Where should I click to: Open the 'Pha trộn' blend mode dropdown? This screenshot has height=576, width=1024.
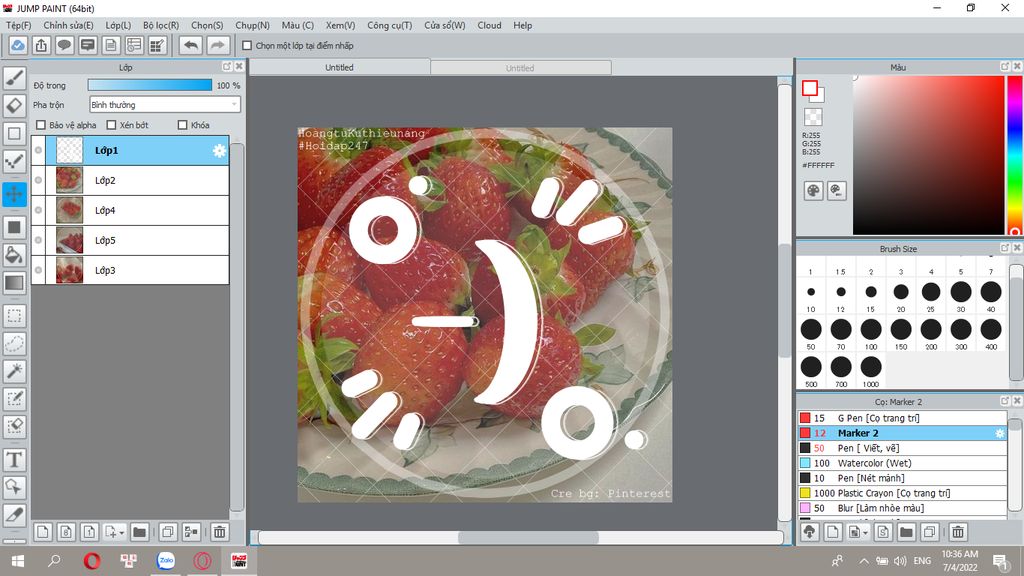165,104
